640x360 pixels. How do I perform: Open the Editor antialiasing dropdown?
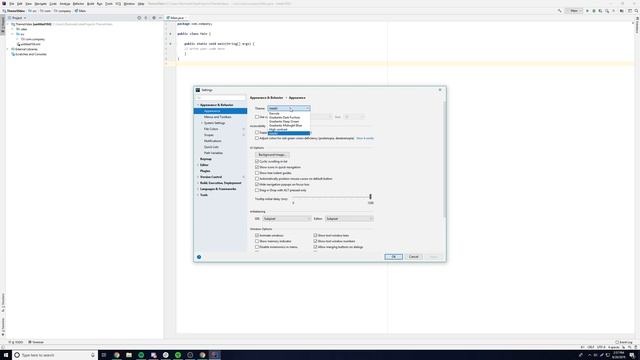pyautogui.click(x=349, y=219)
